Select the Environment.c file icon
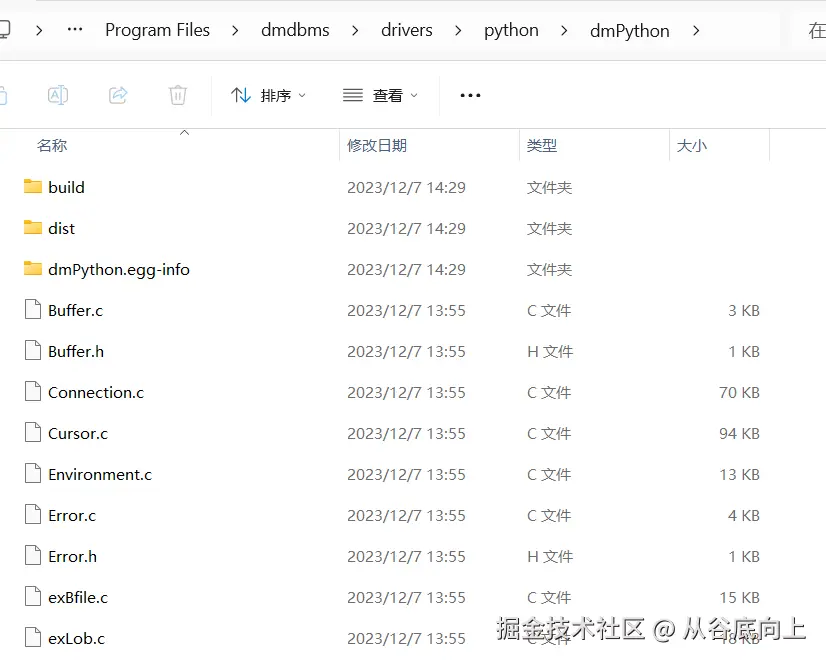This screenshot has width=826, height=662. coord(33,474)
